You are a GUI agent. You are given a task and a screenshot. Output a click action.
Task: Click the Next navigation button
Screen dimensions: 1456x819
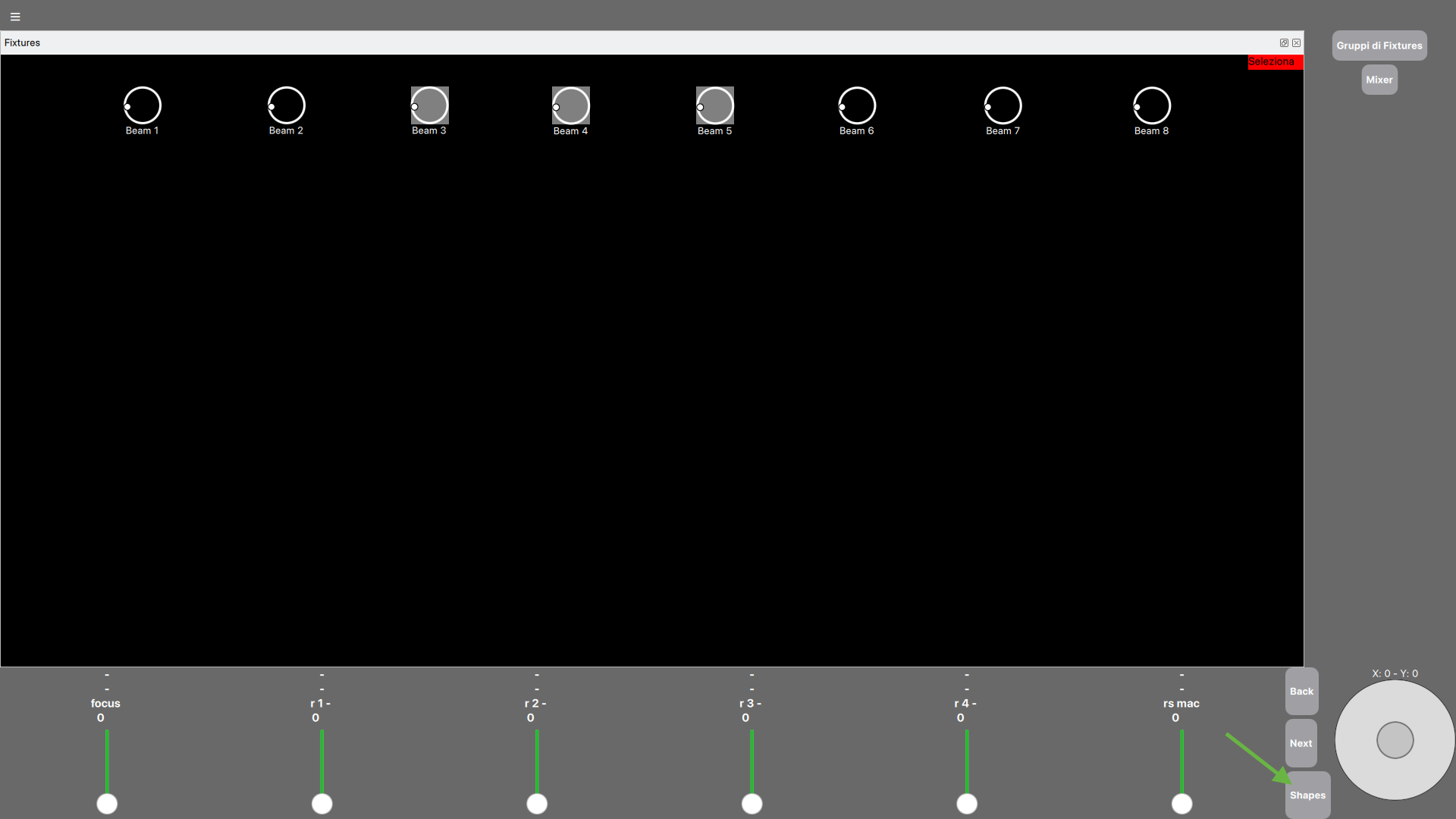click(x=1300, y=742)
